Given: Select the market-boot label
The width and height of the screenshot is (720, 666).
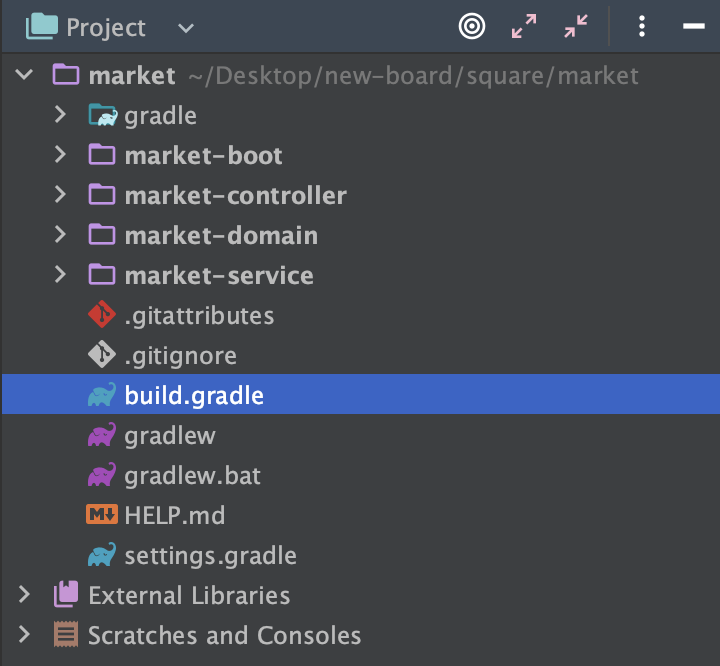Looking at the screenshot, I should (x=203, y=156).
